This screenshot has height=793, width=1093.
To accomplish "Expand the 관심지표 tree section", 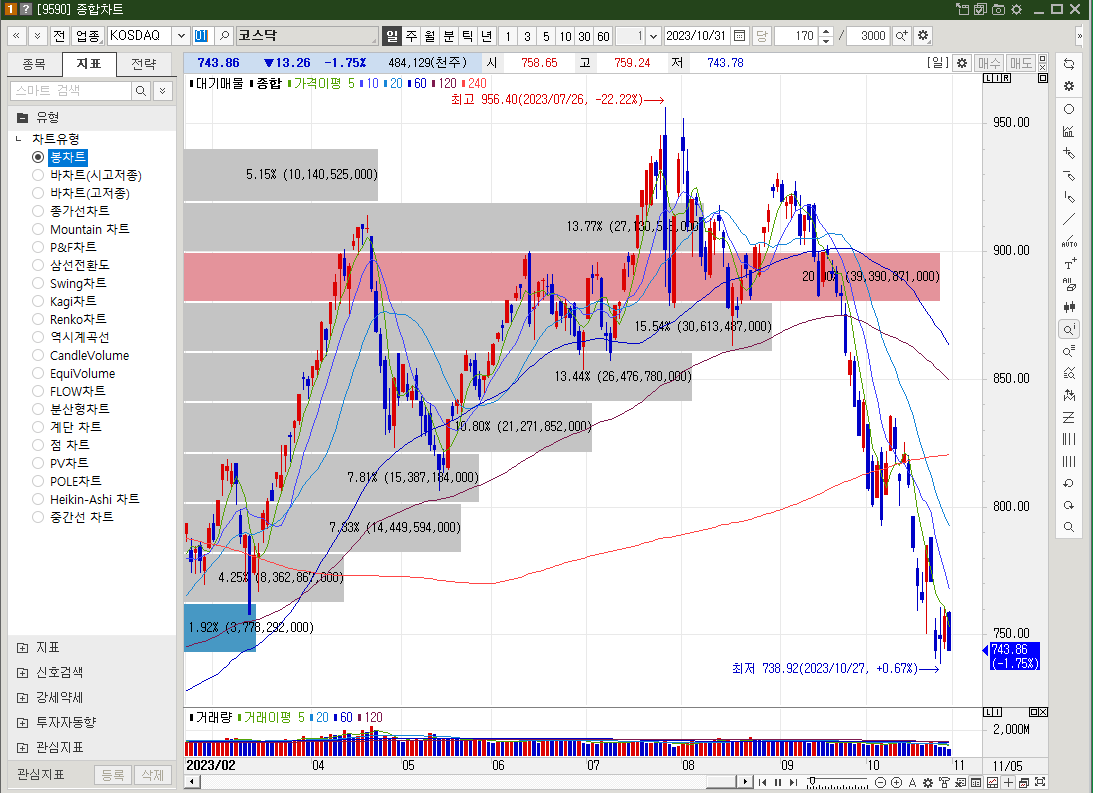I will pos(22,748).
